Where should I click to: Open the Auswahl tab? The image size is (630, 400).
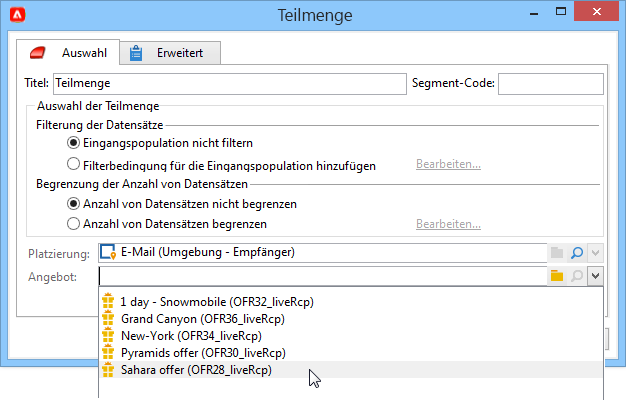(68, 53)
